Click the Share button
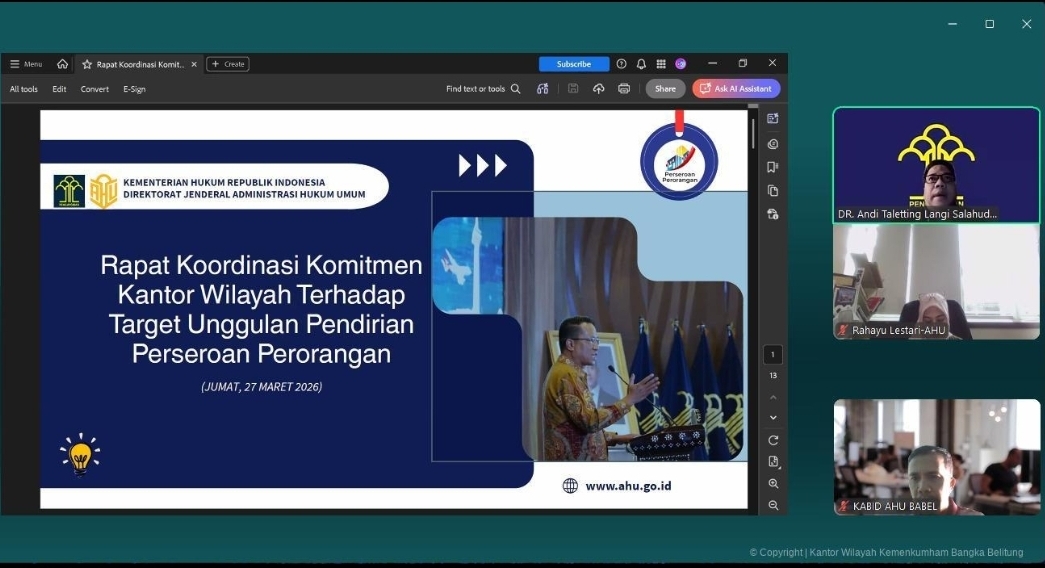This screenshot has height=568, width=1045. pyautogui.click(x=665, y=89)
